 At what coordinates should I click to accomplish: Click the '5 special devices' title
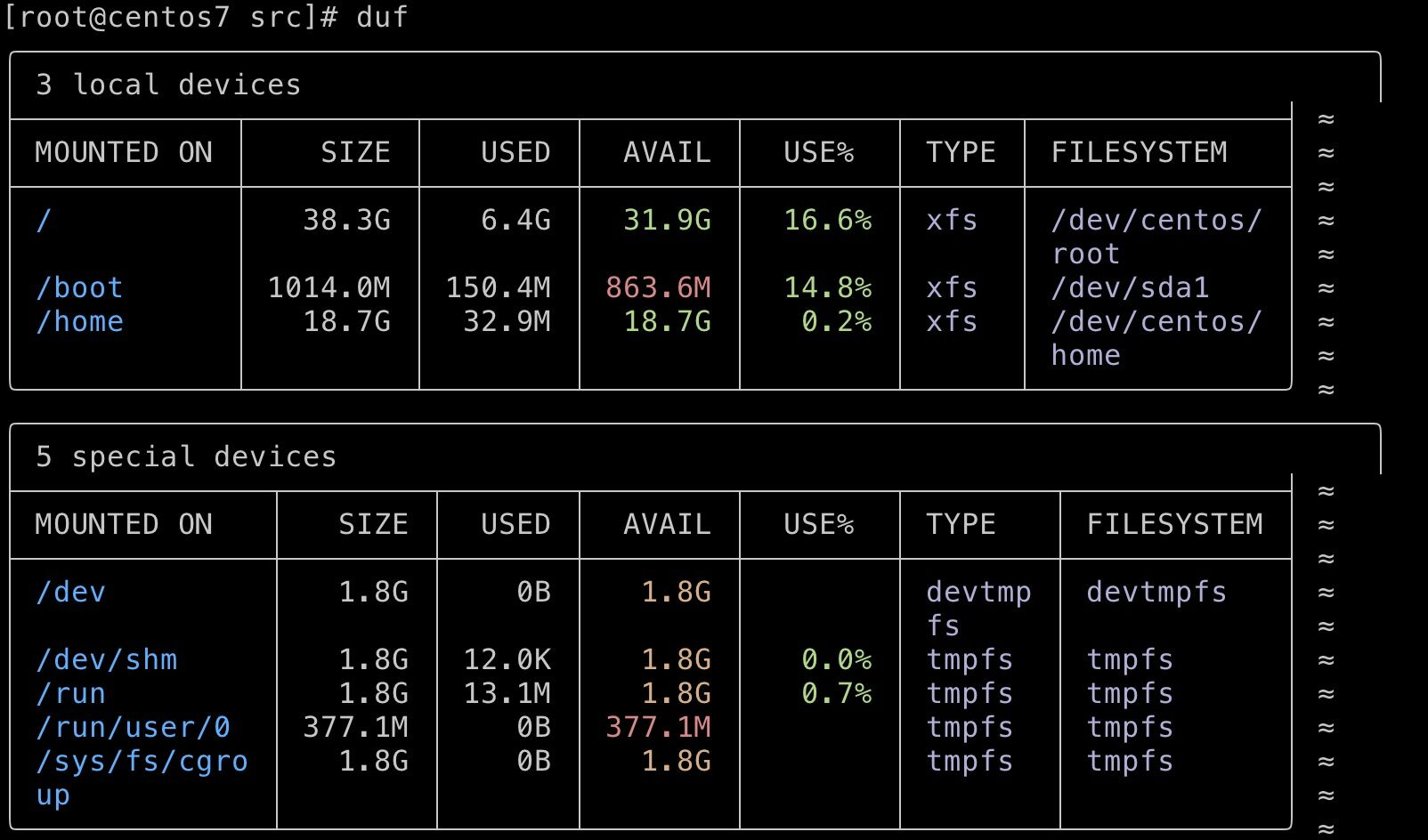pos(186,457)
